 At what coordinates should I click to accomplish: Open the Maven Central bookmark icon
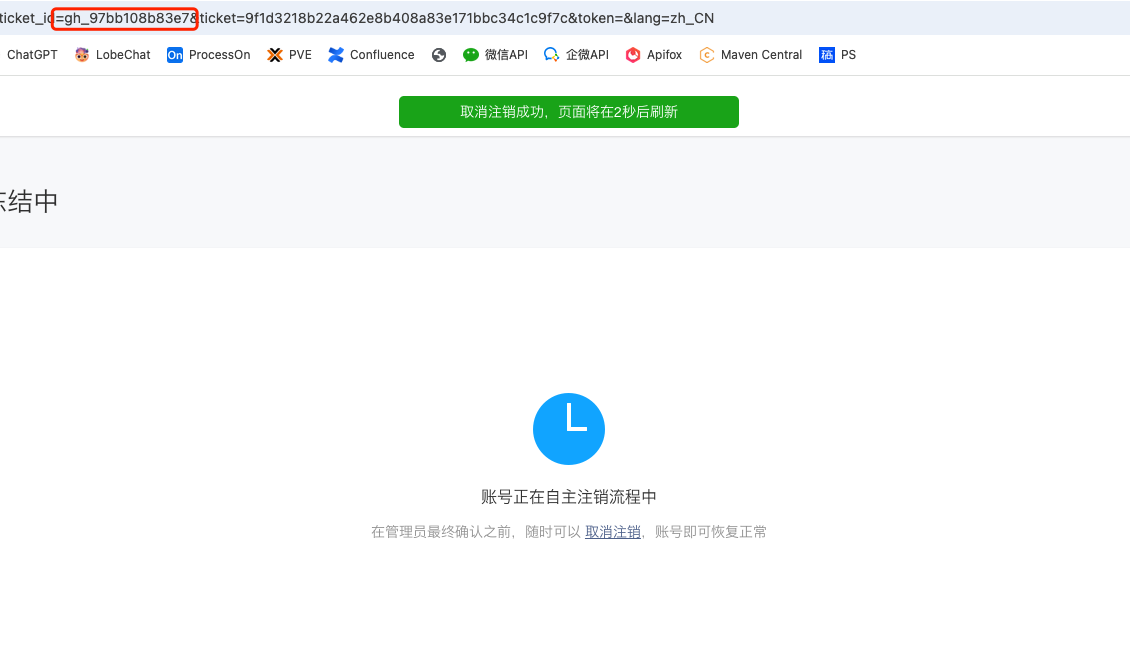[707, 55]
